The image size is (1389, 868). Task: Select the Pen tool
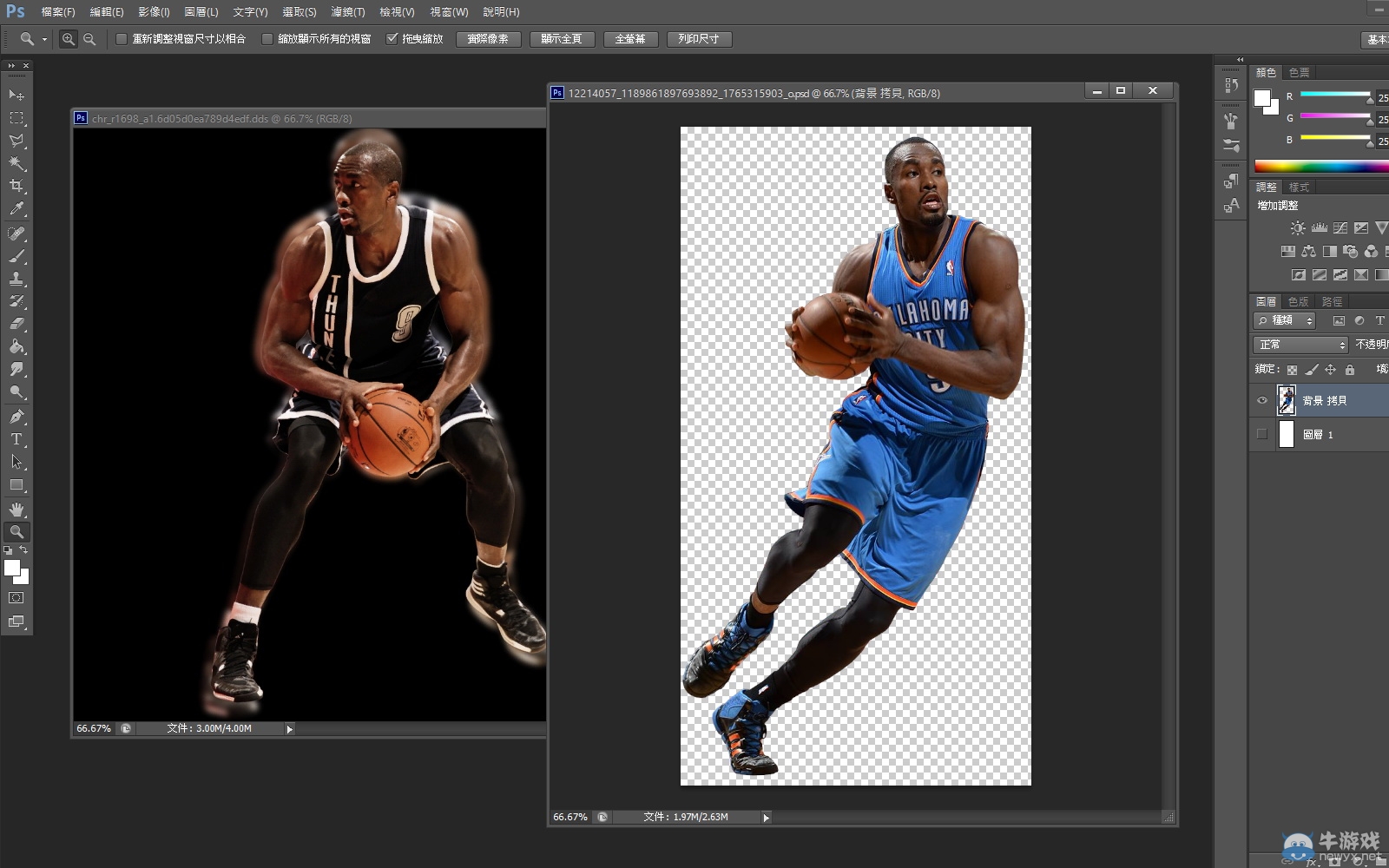coord(16,417)
